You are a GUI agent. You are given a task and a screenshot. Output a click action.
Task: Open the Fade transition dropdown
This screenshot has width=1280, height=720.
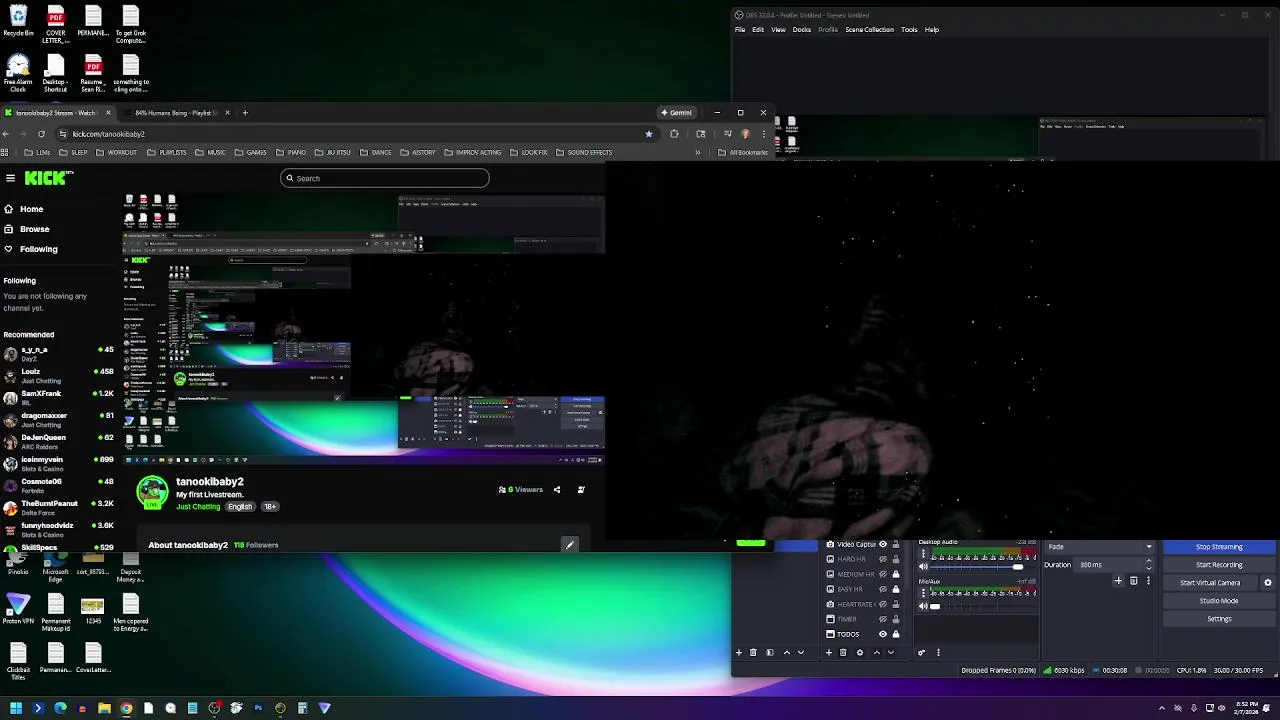coord(1099,547)
